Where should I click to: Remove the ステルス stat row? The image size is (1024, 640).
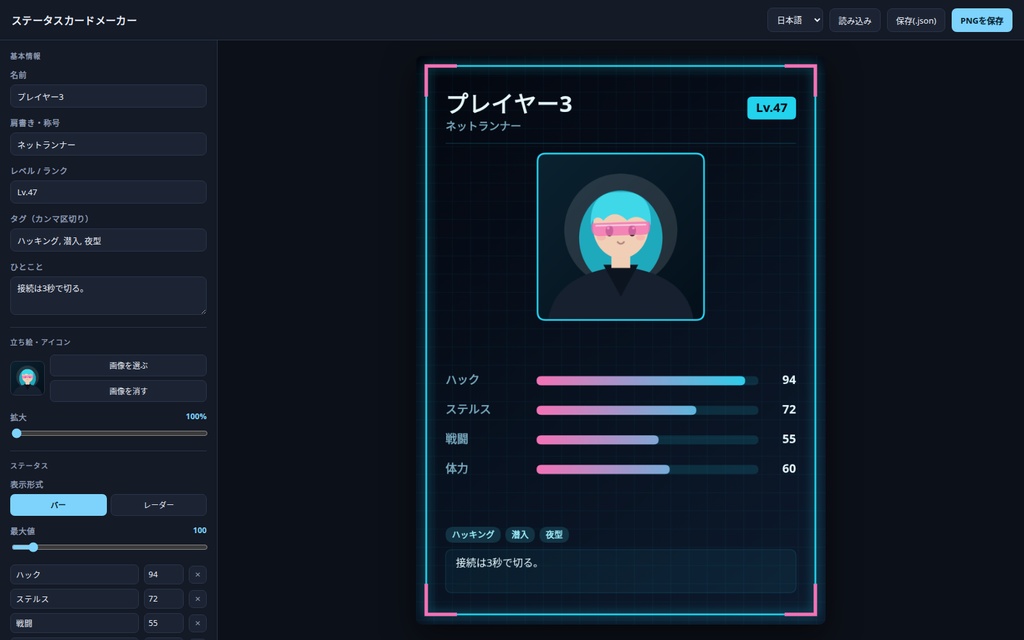pyautogui.click(x=198, y=599)
